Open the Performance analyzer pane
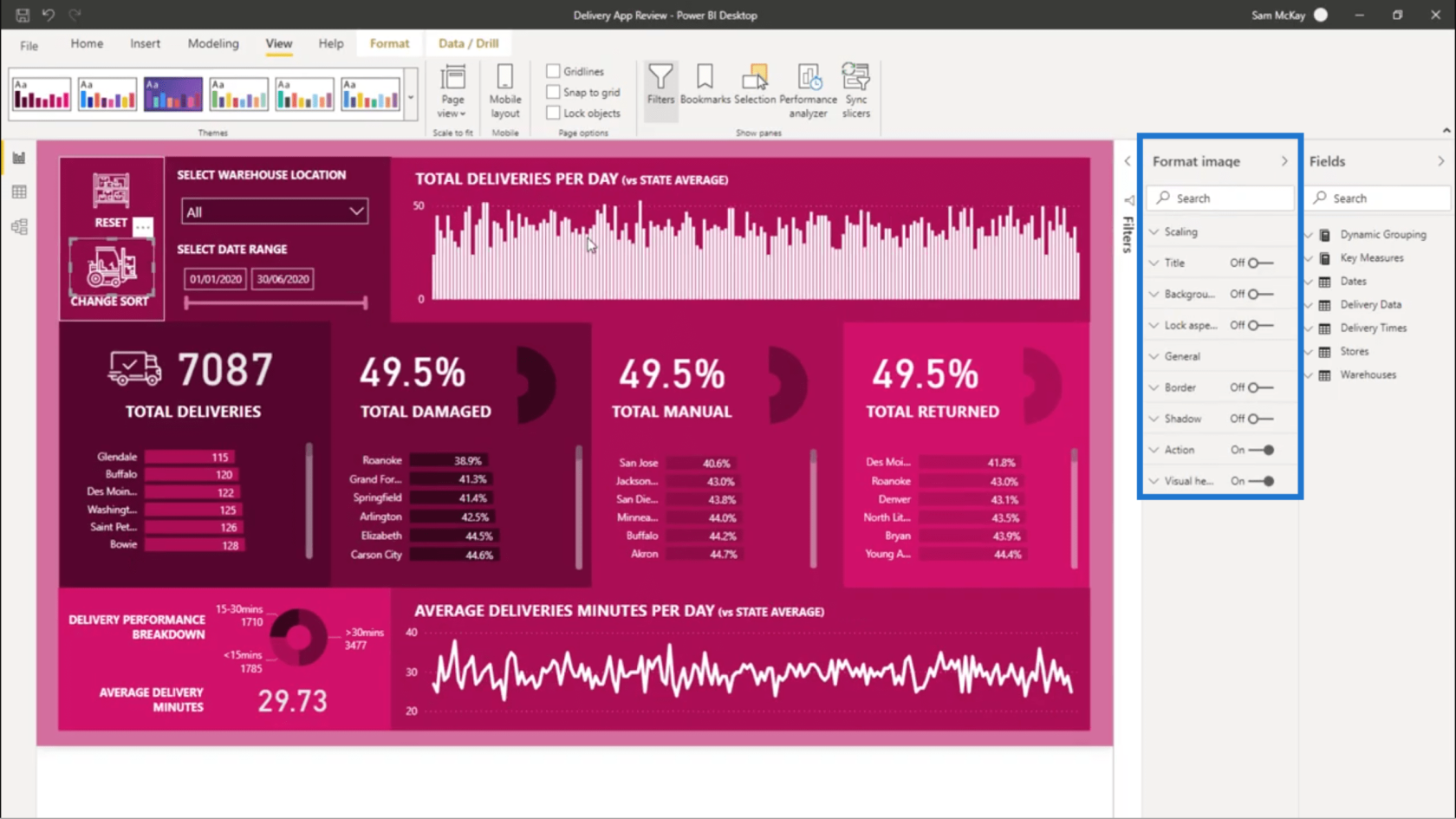 click(x=809, y=91)
